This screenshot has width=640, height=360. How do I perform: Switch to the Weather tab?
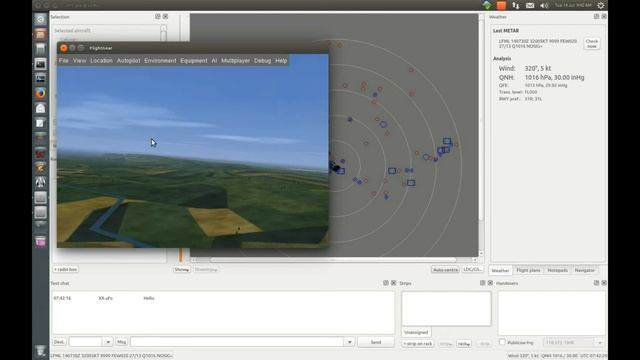pyautogui.click(x=500, y=270)
